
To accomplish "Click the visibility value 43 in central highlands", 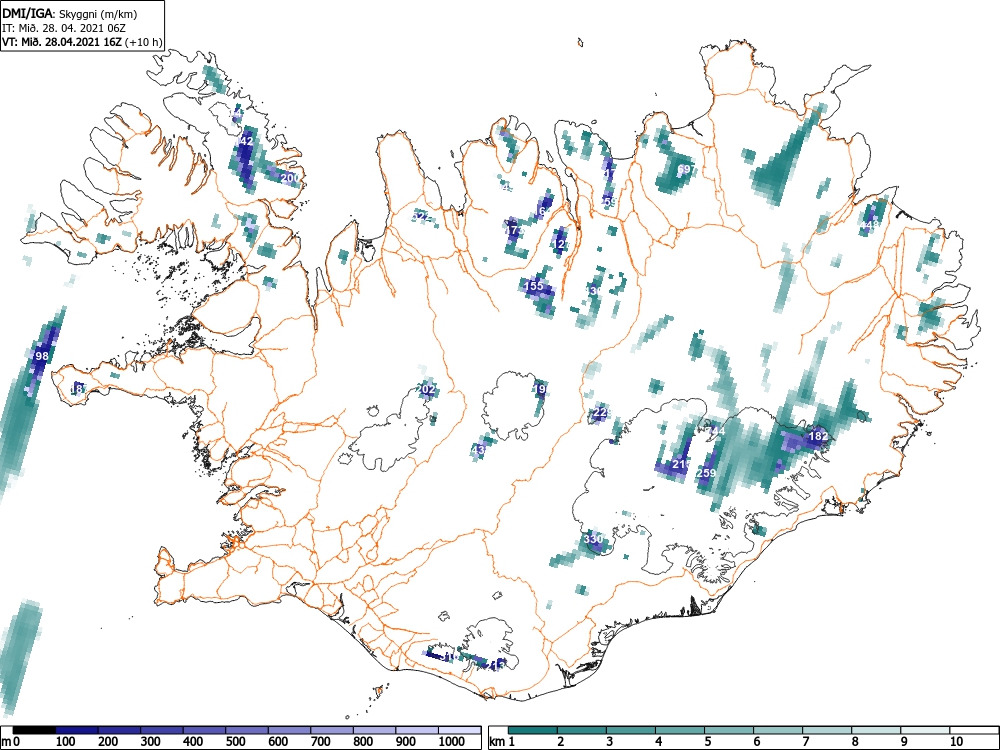I will click(x=478, y=450).
